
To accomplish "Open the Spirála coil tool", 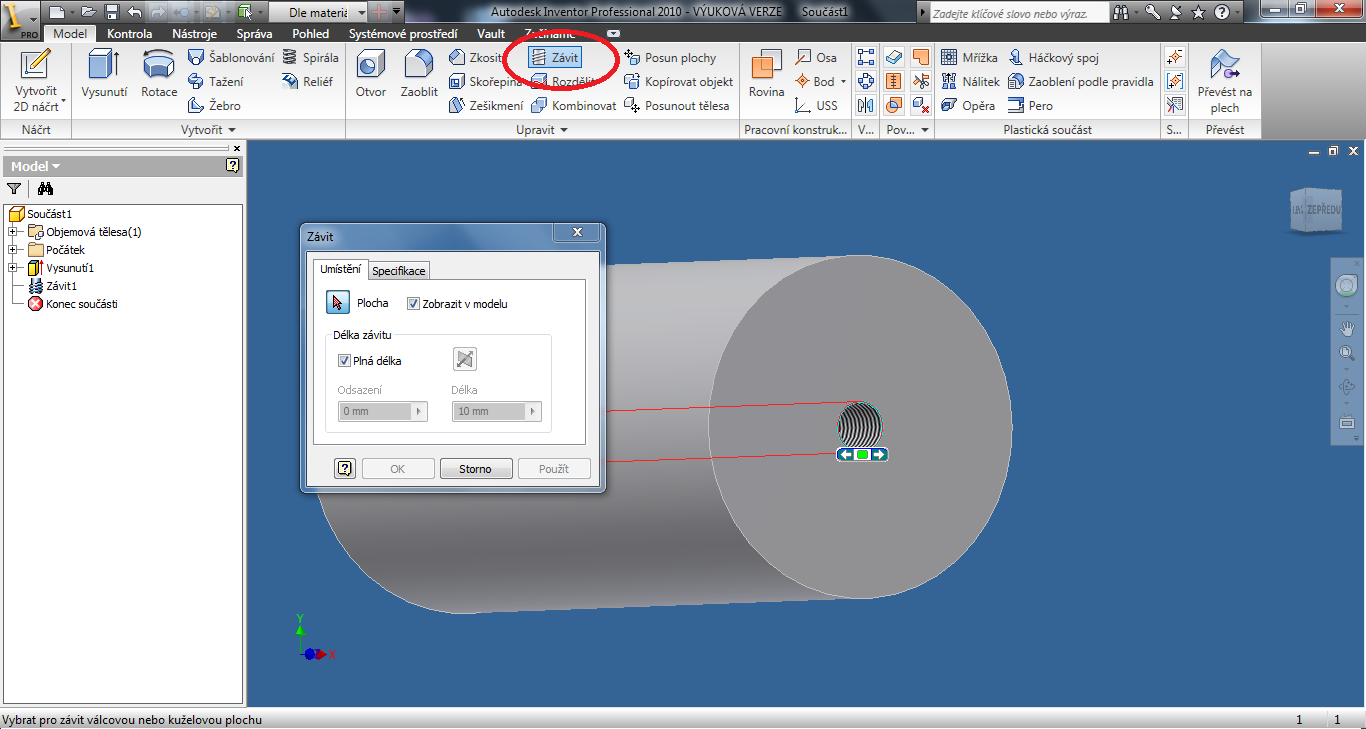I will pos(310,58).
